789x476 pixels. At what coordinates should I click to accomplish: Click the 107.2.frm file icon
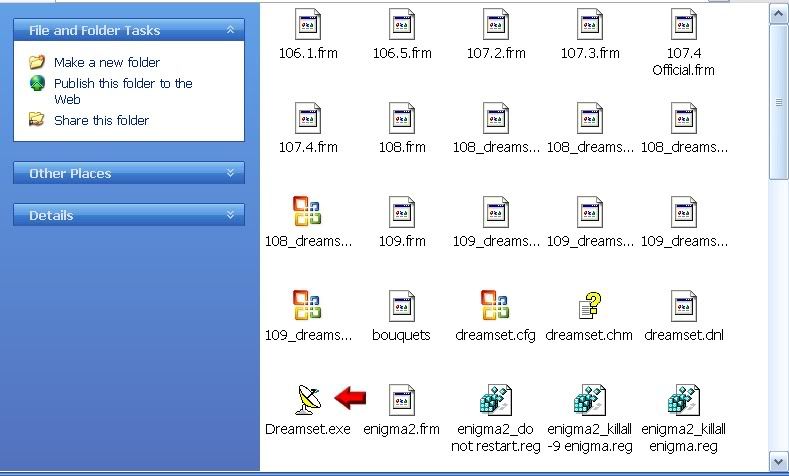pyautogui.click(x=496, y=24)
